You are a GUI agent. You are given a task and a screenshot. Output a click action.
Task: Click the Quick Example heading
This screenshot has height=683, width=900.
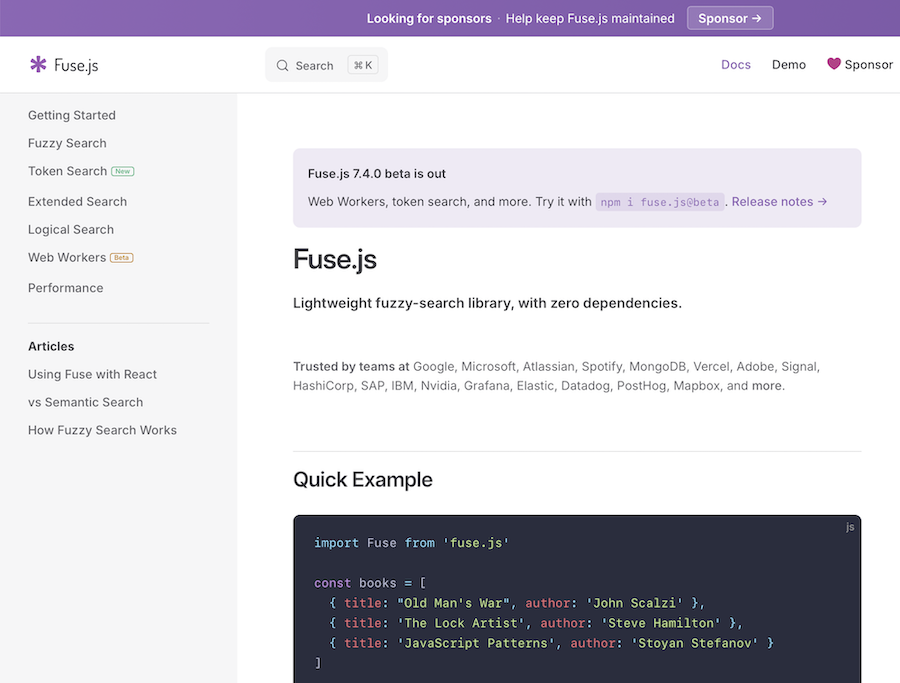(x=363, y=480)
